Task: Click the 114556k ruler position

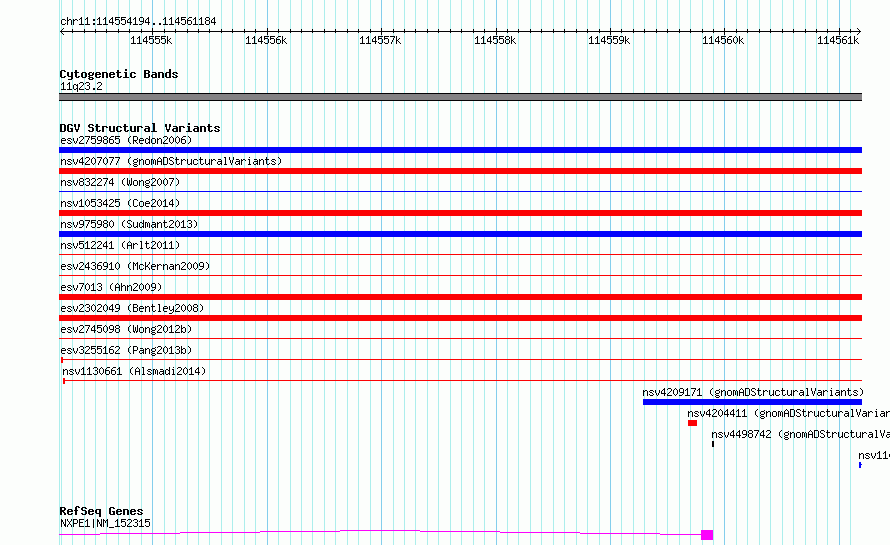Action: coord(266,40)
